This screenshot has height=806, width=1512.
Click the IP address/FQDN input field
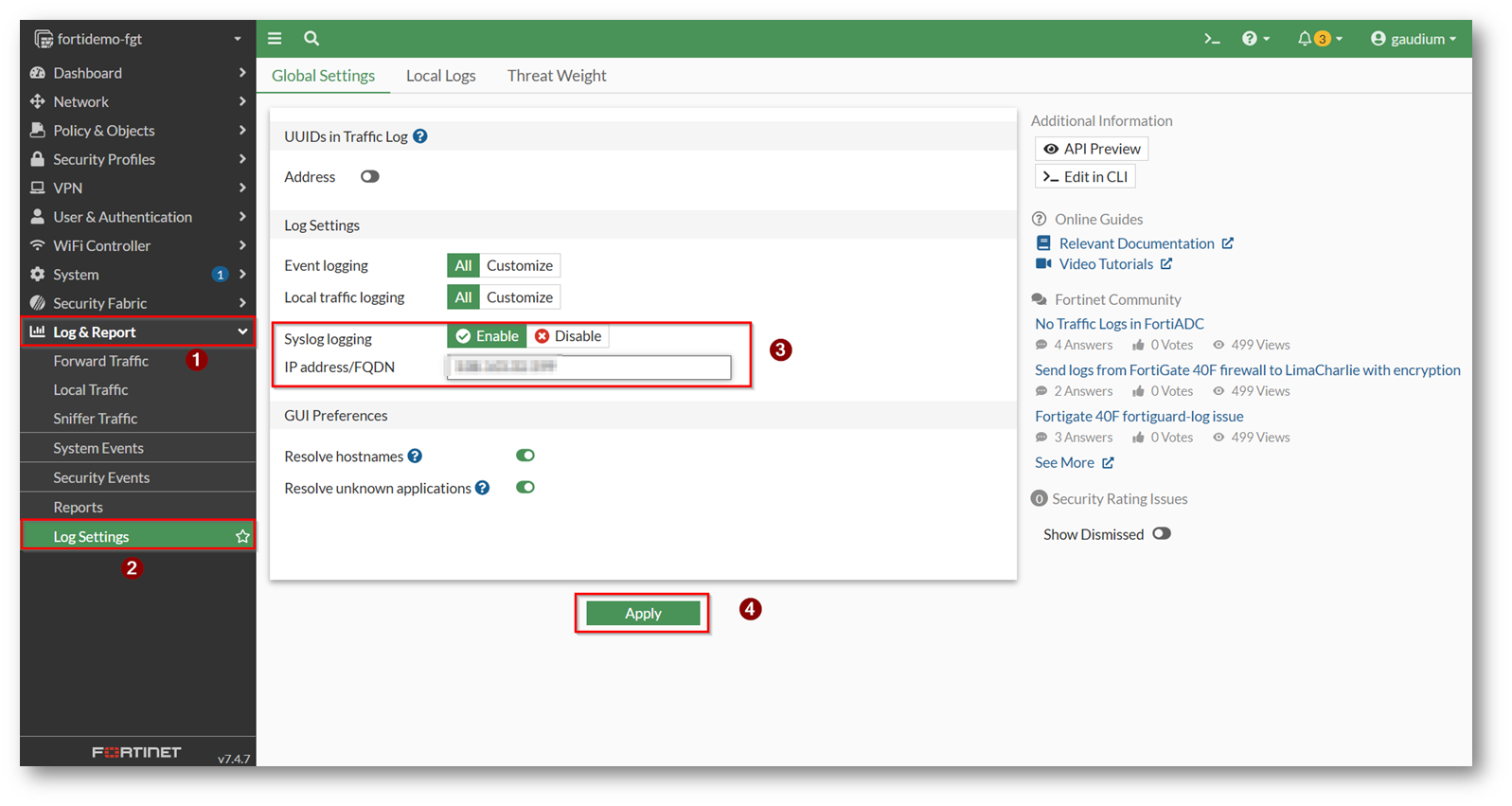tap(588, 367)
